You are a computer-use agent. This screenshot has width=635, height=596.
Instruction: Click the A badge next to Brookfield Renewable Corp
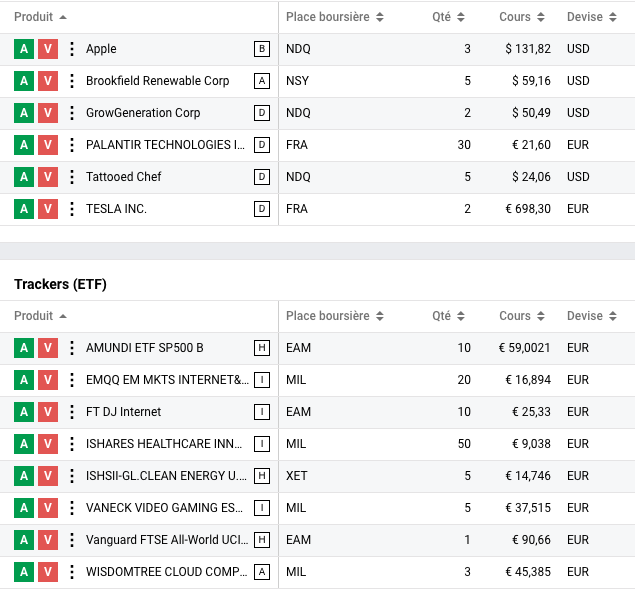(x=262, y=81)
